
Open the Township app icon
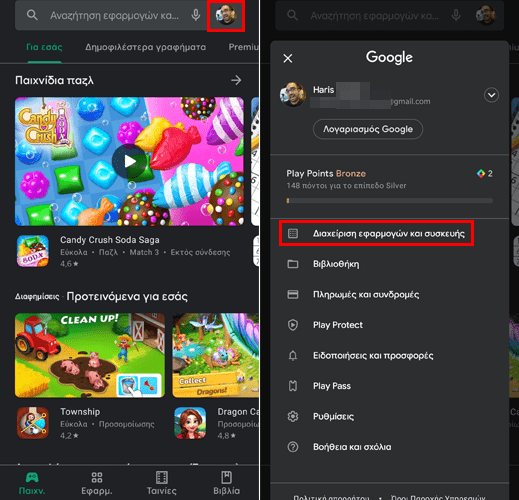point(33,423)
